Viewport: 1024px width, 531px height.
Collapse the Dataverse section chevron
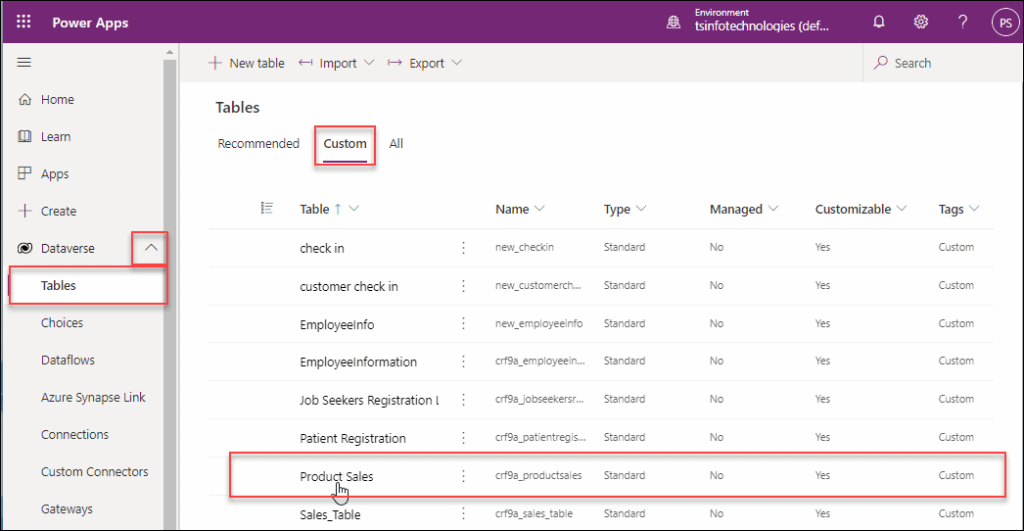pyautogui.click(x=151, y=248)
